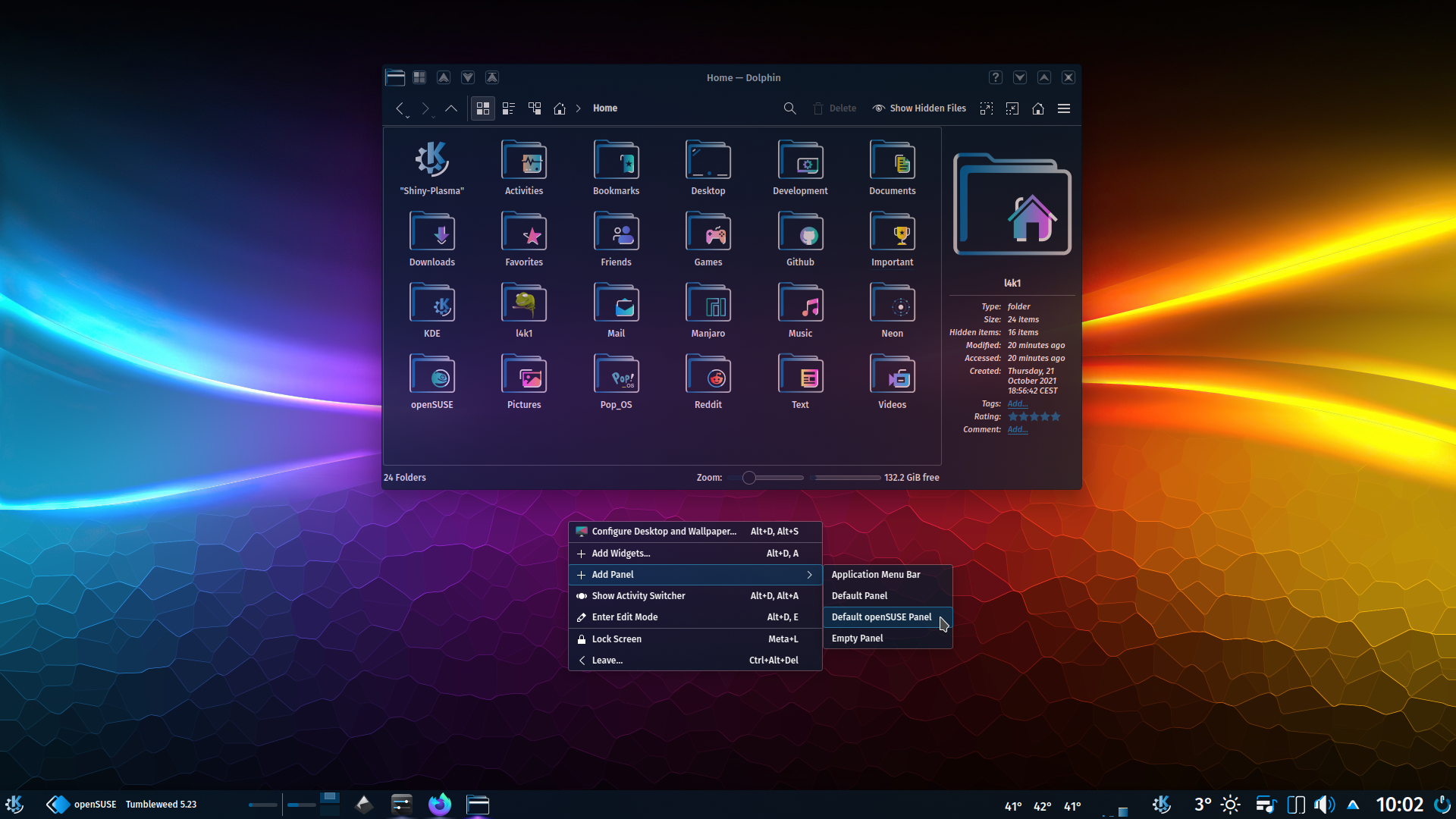1456x819 pixels.
Task: Choose Enter Edit Mode
Action: (695, 617)
